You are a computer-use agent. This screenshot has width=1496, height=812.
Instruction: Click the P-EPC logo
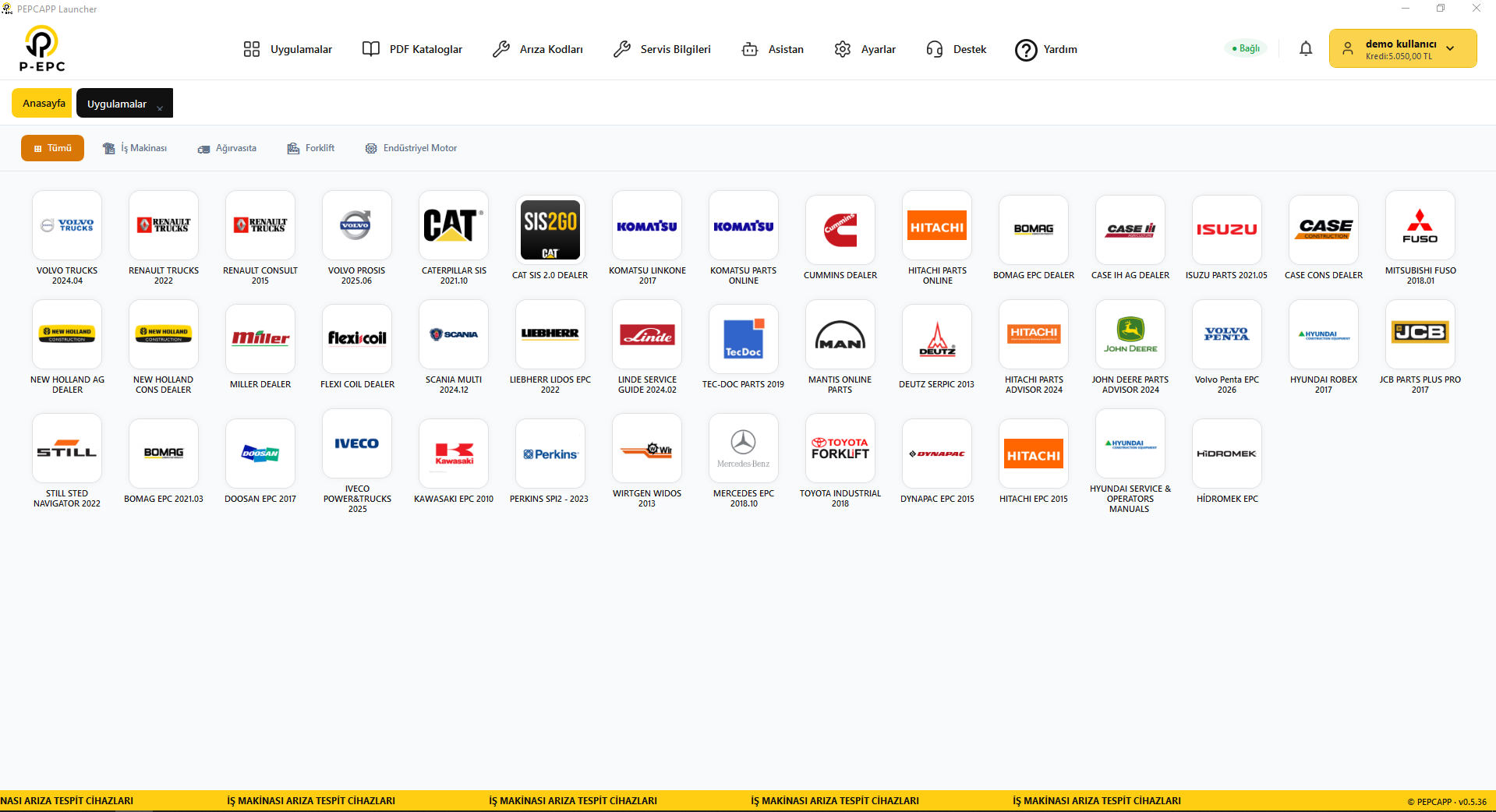[42, 48]
